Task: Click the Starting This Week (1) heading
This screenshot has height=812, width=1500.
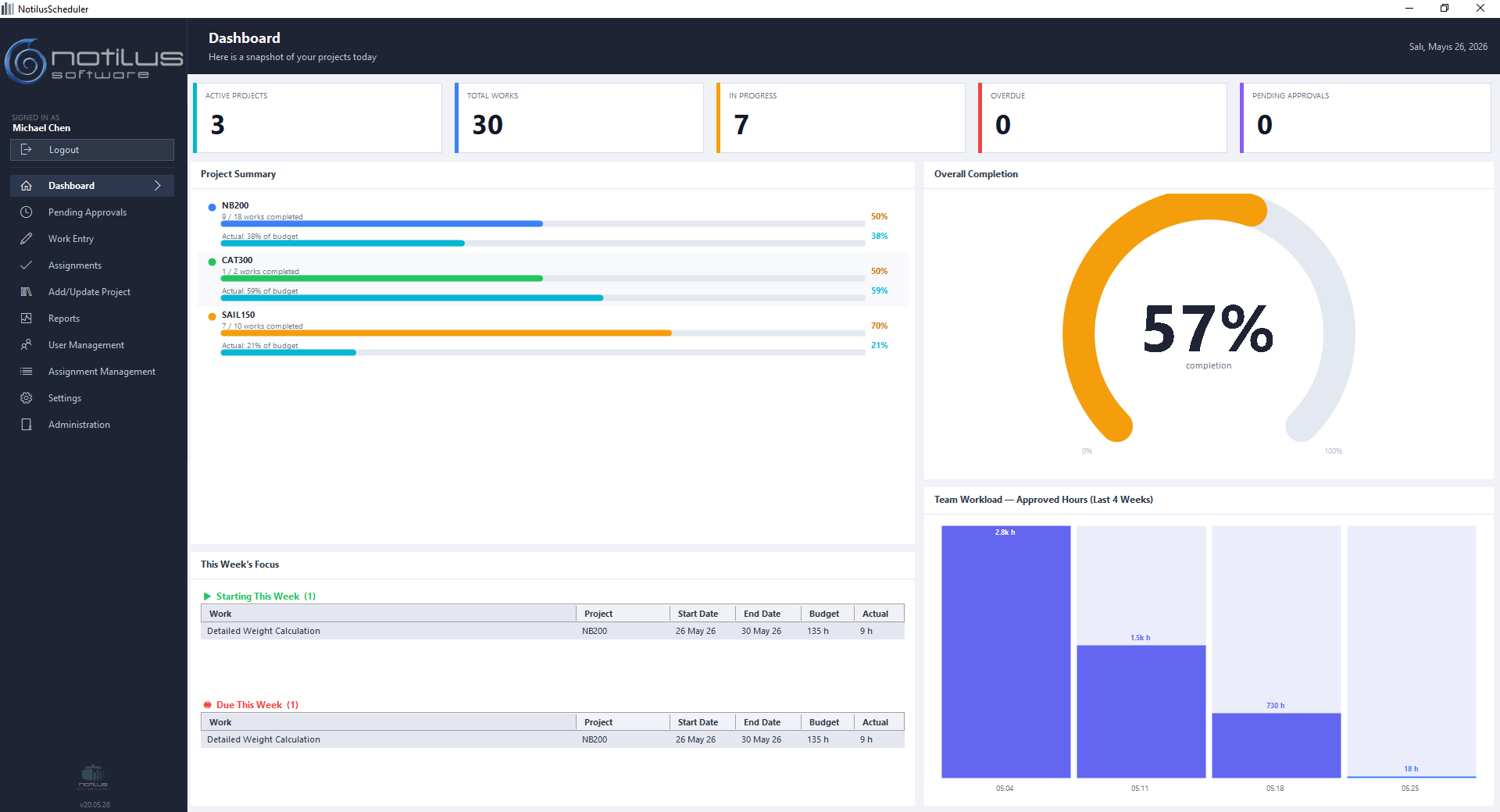Action: pos(266,597)
